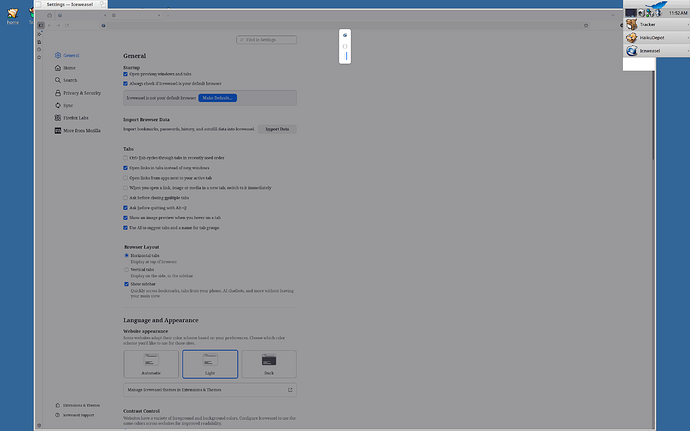Select the Vertical tabs radio option
690x431 pixels.
click(125, 269)
